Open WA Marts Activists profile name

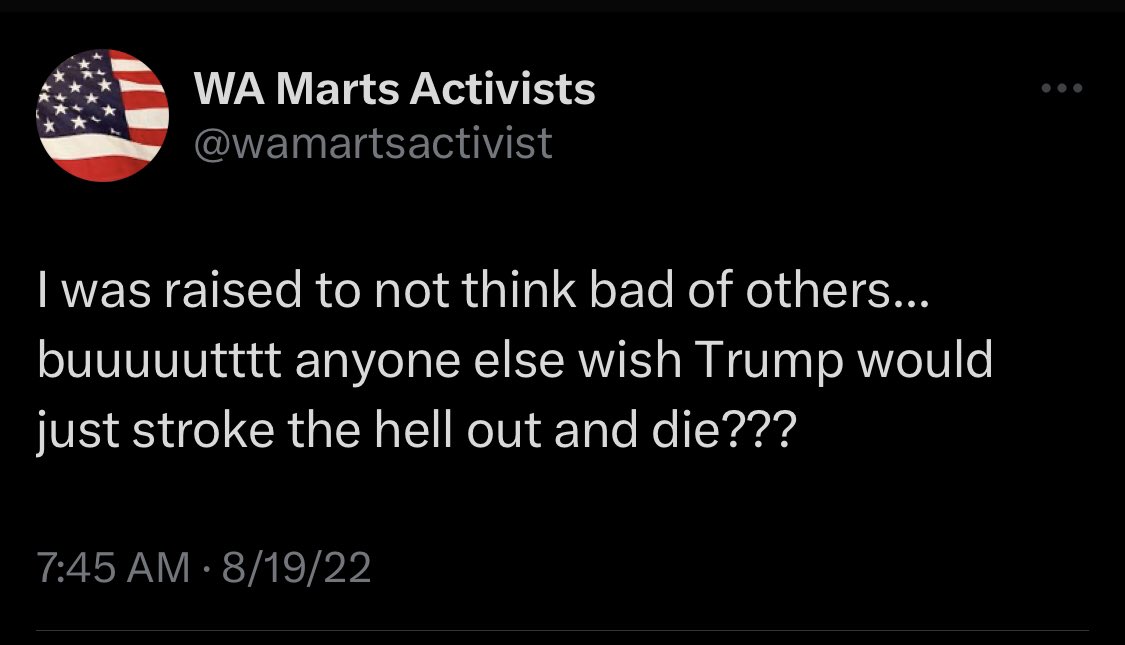395,91
